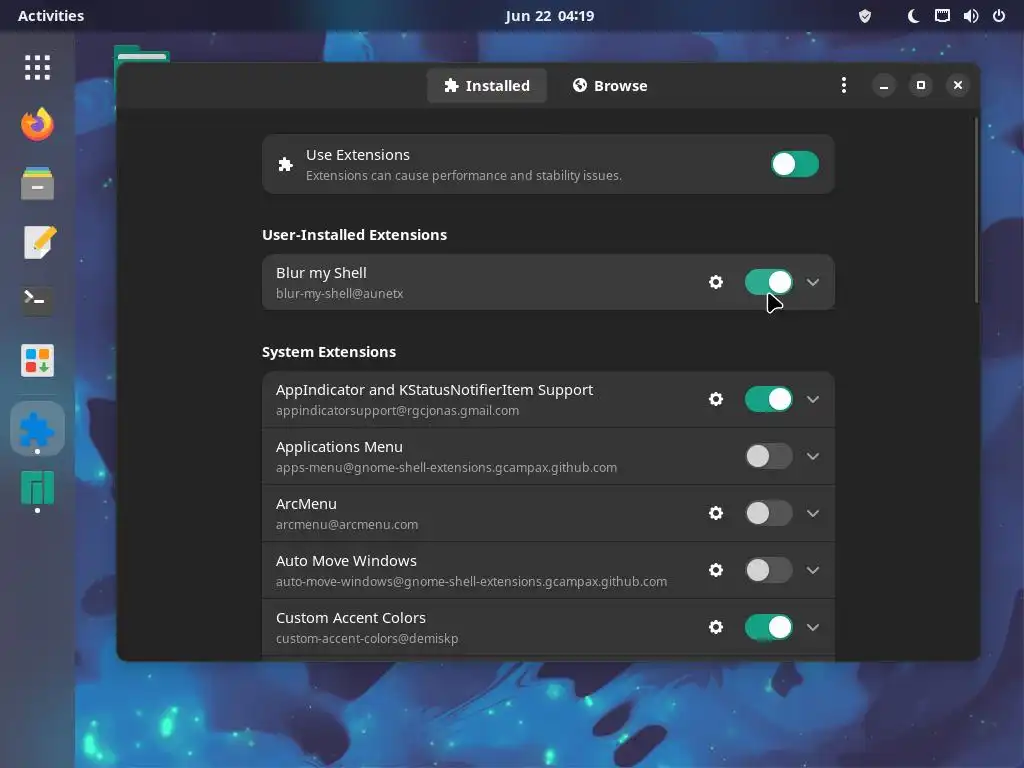Image resolution: width=1024 pixels, height=768 pixels.
Task: Click 'appindicatorsupport@rgcjonas.gmail.com' text
Action: pyautogui.click(x=397, y=411)
